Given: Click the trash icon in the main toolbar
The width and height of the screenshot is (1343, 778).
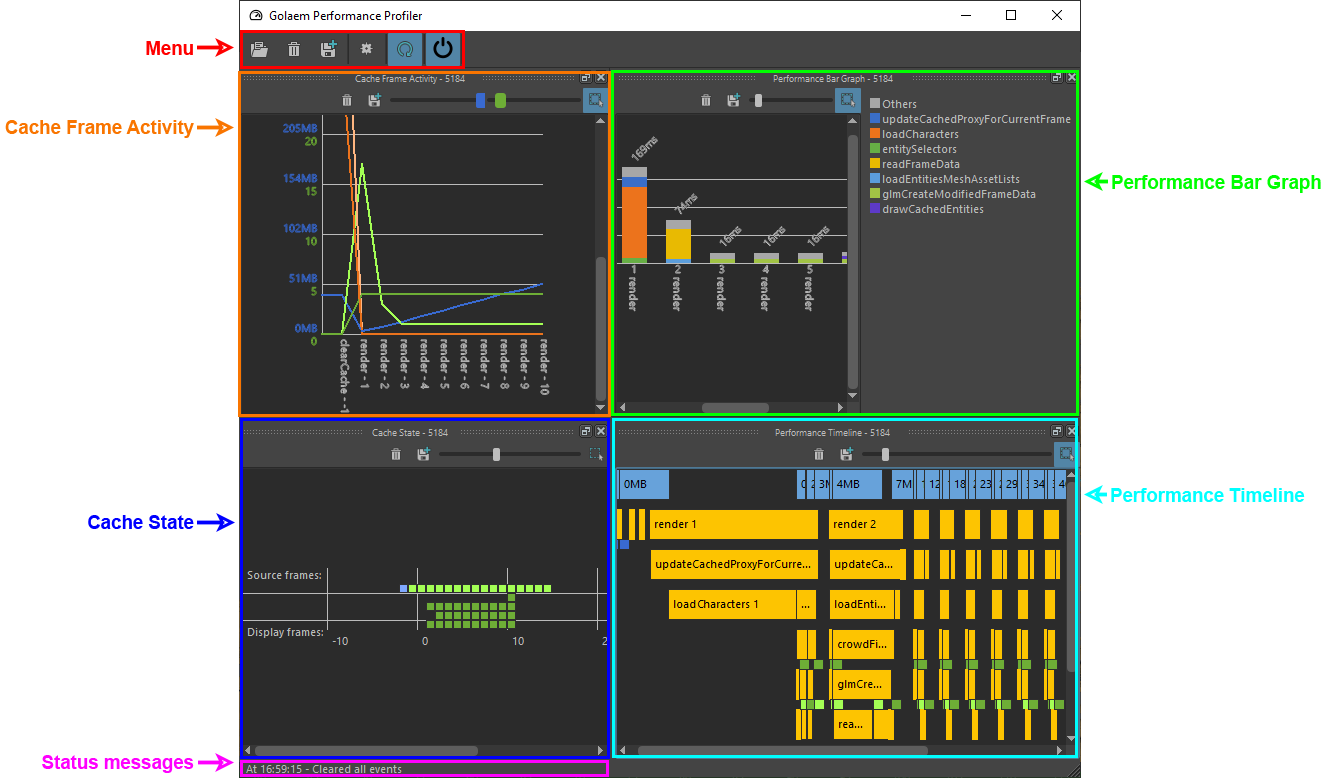Looking at the screenshot, I should pyautogui.click(x=294, y=48).
